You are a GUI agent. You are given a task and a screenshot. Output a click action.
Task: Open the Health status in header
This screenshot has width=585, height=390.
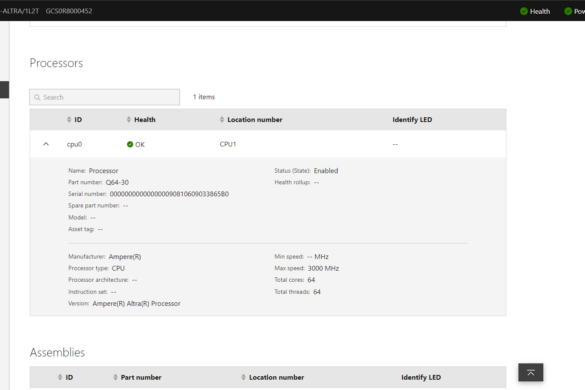pyautogui.click(x=535, y=11)
